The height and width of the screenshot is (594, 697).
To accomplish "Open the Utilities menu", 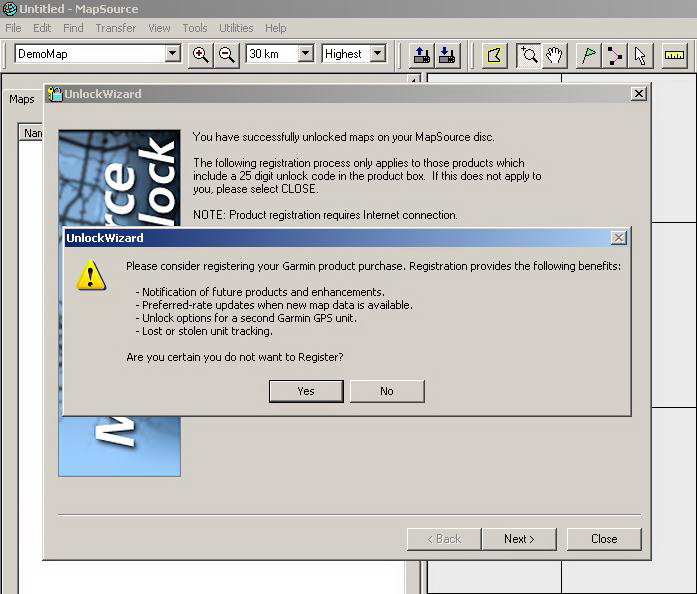I will click(236, 28).
